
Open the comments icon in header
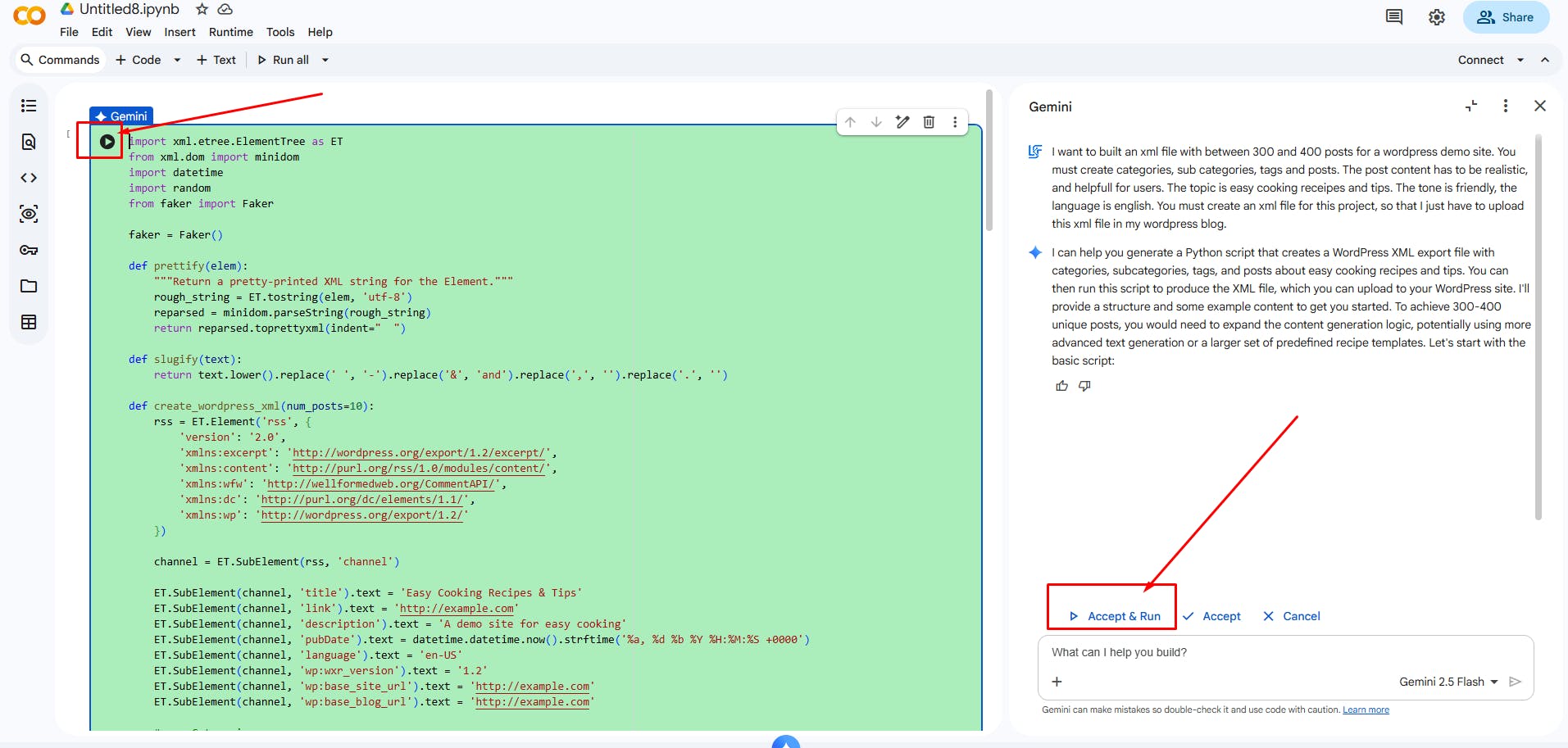point(1394,17)
